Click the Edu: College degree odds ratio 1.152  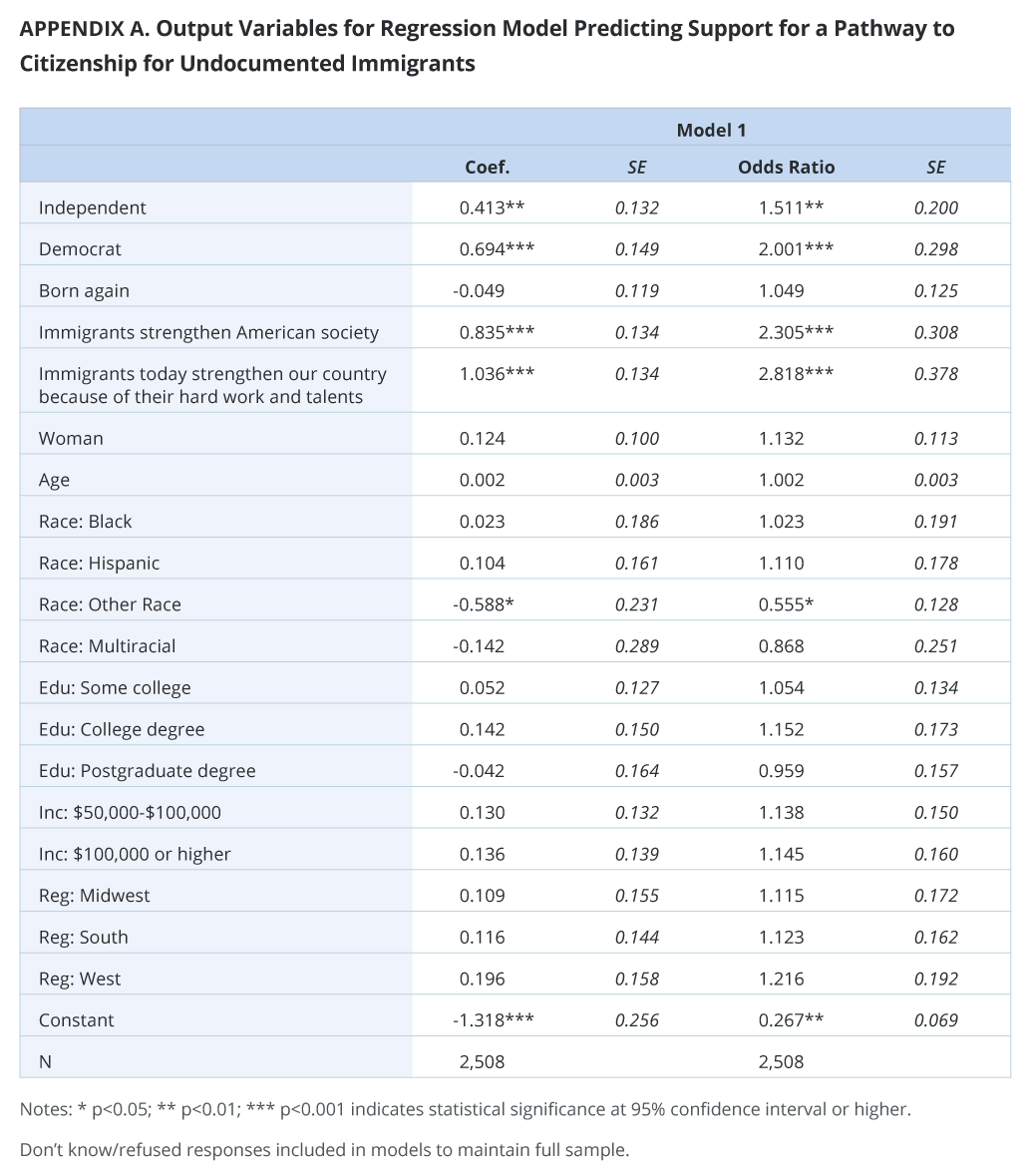781,729
